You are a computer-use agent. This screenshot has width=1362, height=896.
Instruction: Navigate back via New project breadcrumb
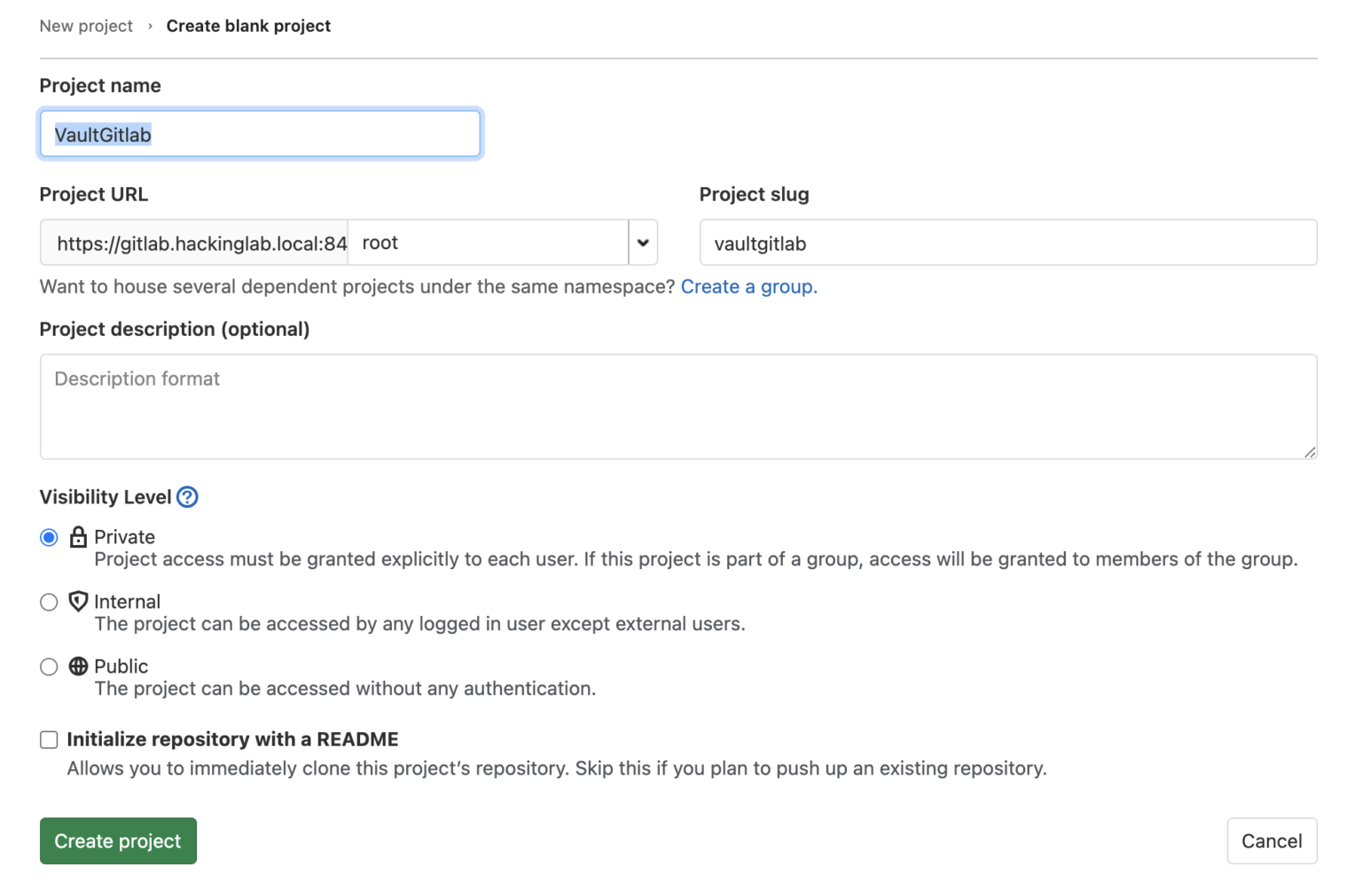tap(85, 26)
